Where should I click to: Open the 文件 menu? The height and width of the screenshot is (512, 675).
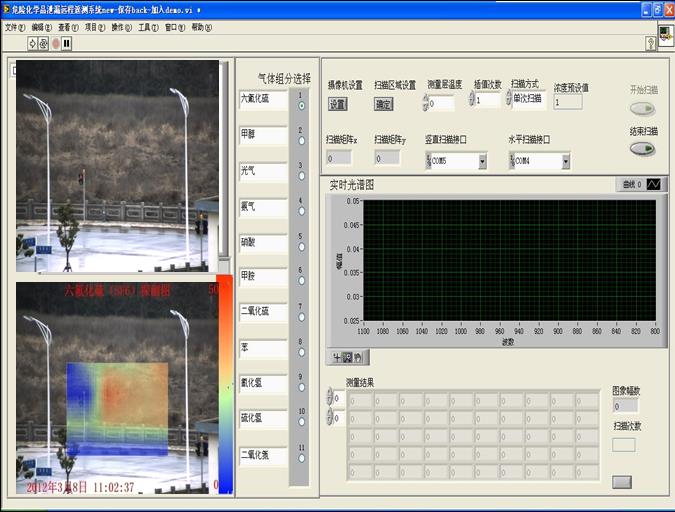tap(13, 27)
